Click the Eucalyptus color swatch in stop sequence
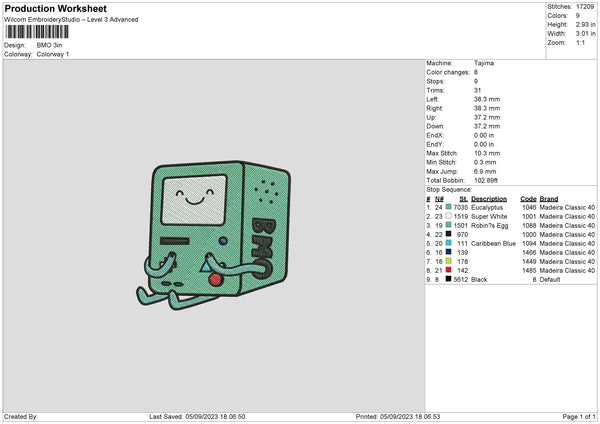600x424 pixels. pyautogui.click(x=448, y=207)
